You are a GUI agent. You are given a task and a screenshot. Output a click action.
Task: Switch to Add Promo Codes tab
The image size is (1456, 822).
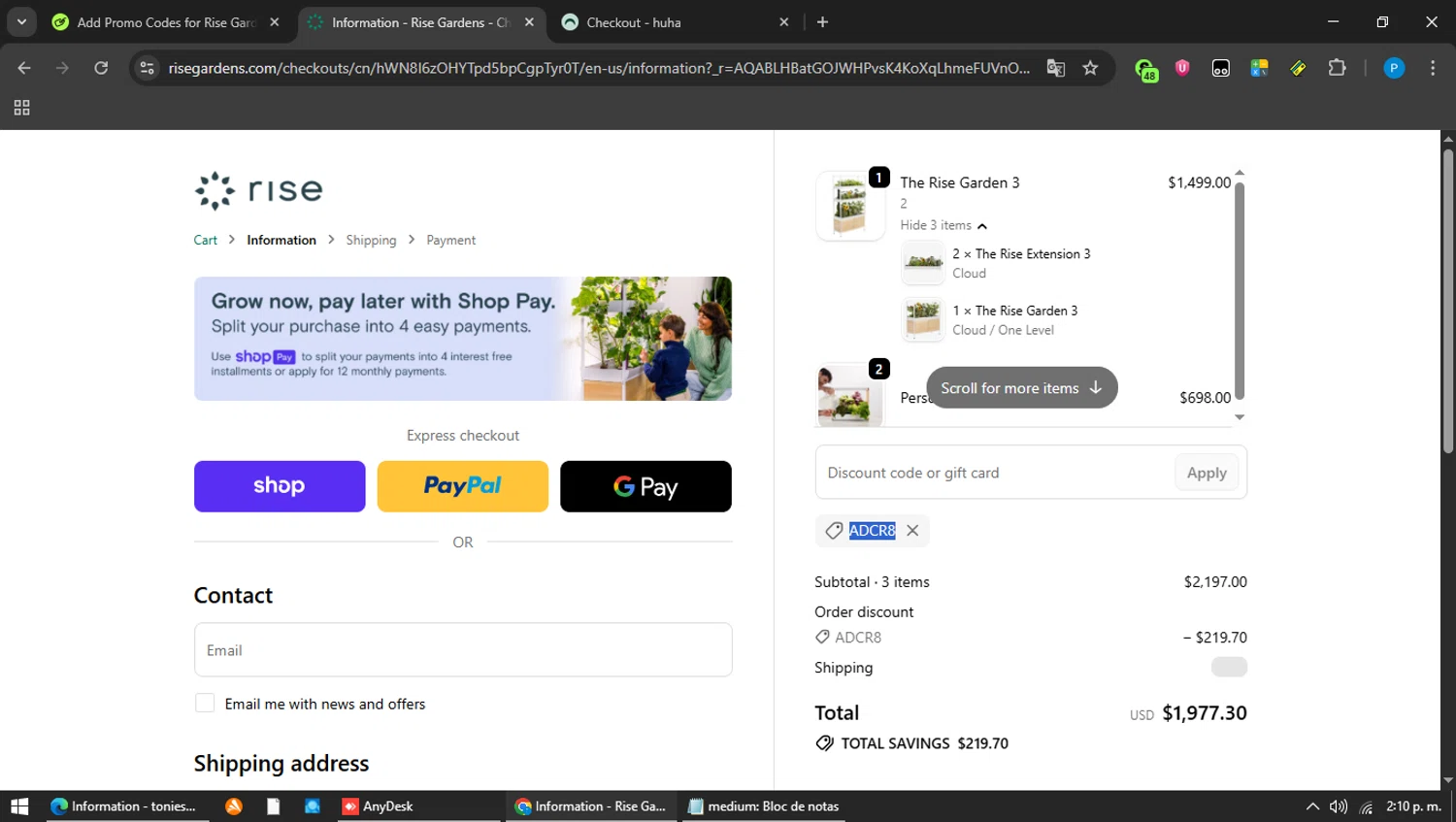pyautogui.click(x=166, y=22)
